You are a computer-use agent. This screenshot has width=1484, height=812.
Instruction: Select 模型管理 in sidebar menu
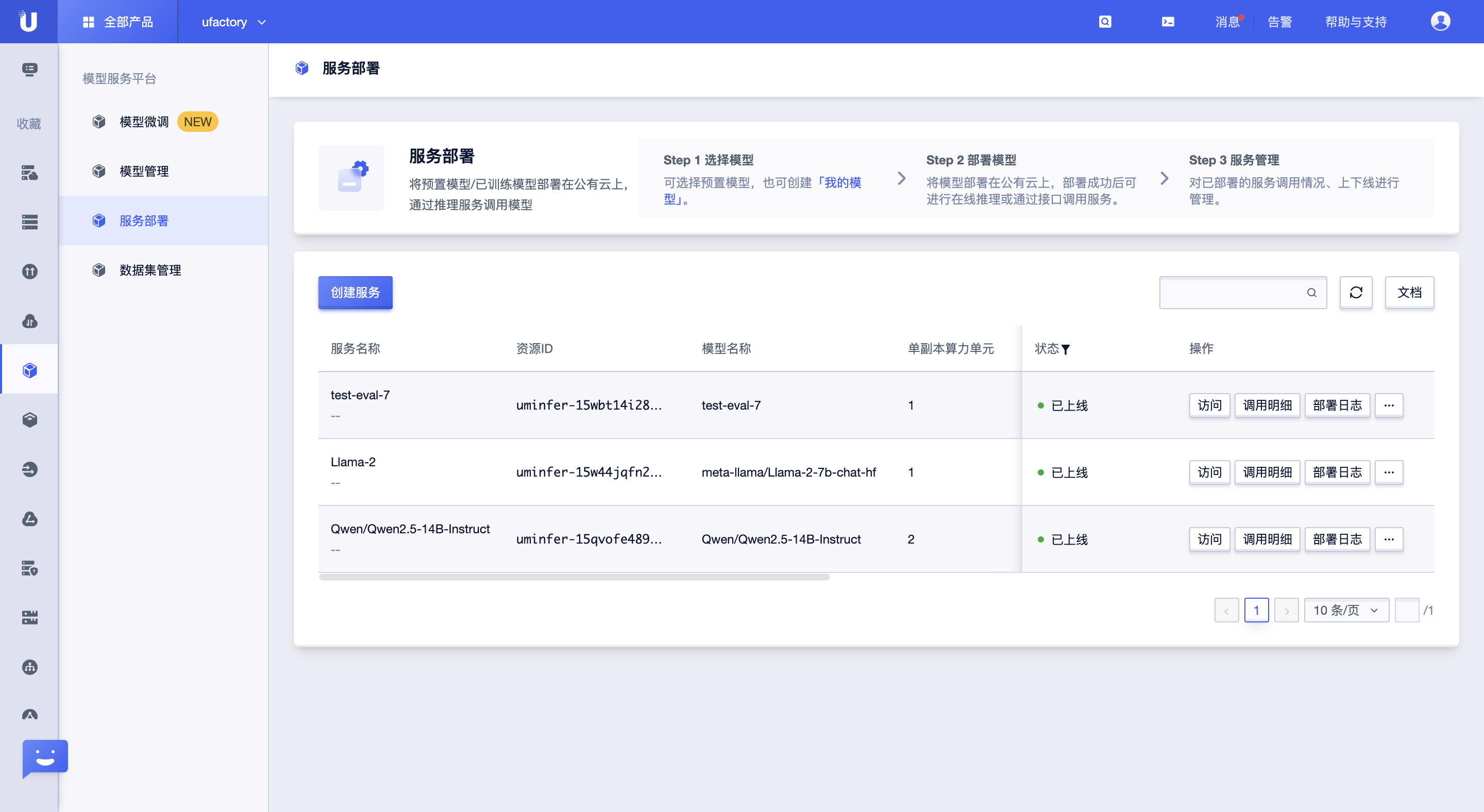[144, 171]
